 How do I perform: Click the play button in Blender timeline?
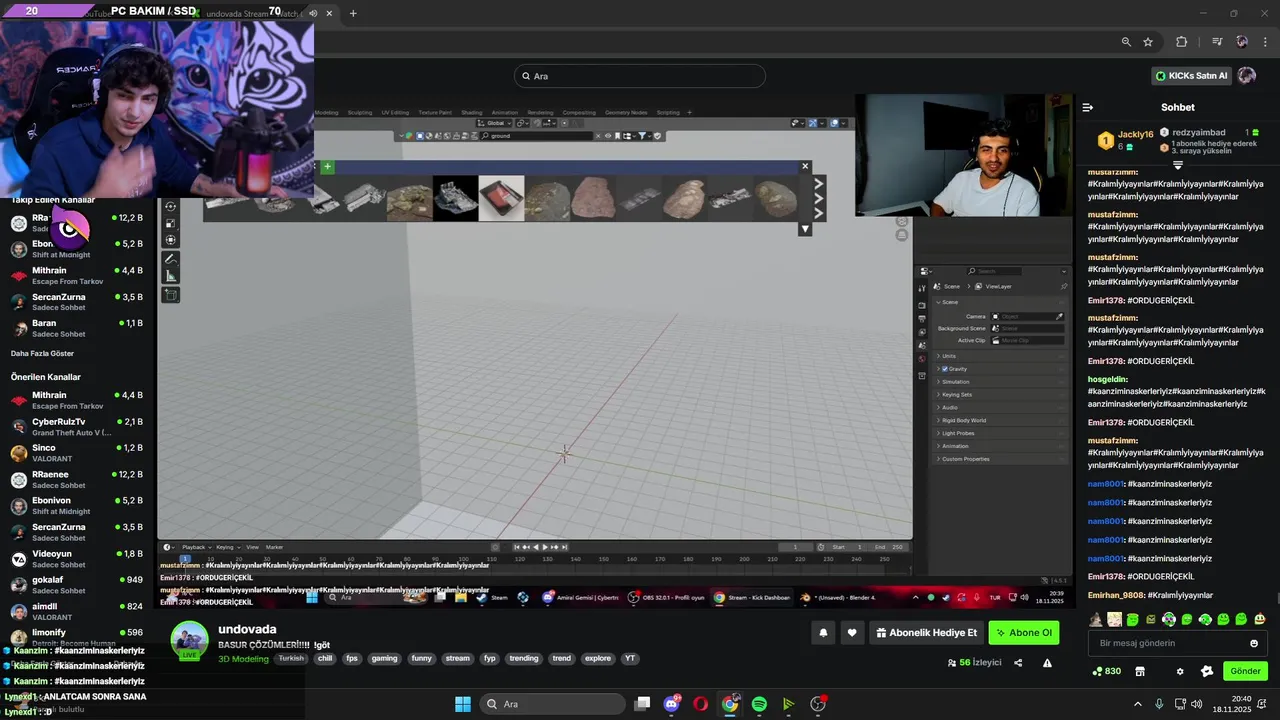point(545,547)
